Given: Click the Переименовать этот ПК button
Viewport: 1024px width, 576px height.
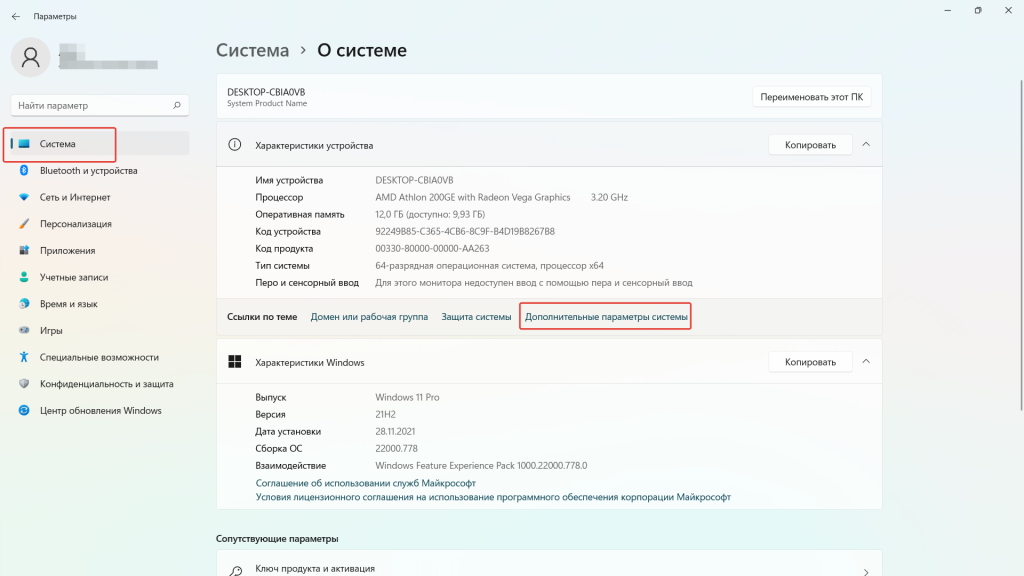Looking at the screenshot, I should [811, 97].
